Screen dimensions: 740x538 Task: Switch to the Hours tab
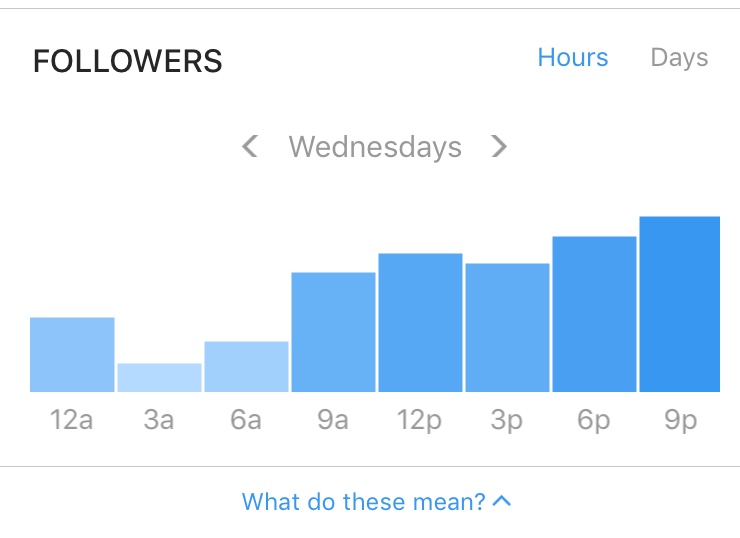pos(573,58)
